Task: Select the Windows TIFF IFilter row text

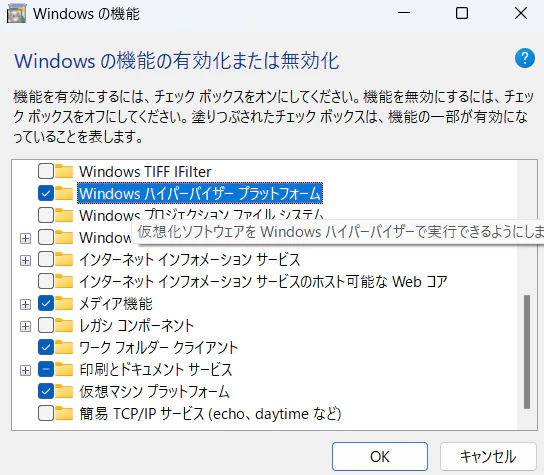Action: click(x=145, y=172)
